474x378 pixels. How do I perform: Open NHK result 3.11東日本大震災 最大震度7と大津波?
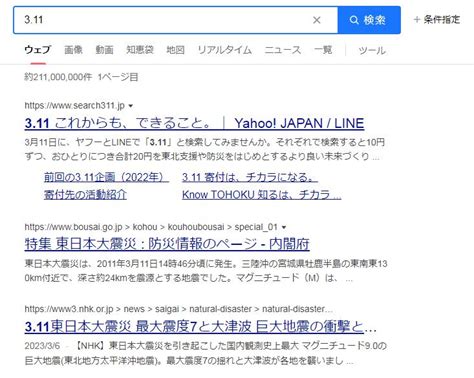(201, 326)
